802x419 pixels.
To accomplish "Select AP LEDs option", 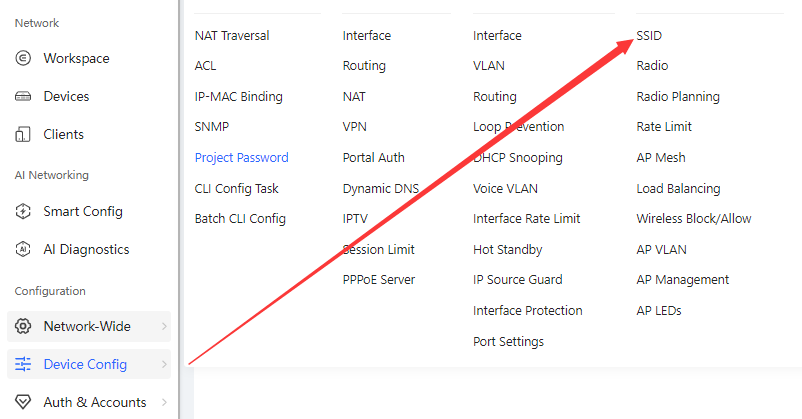I will 659,311.
